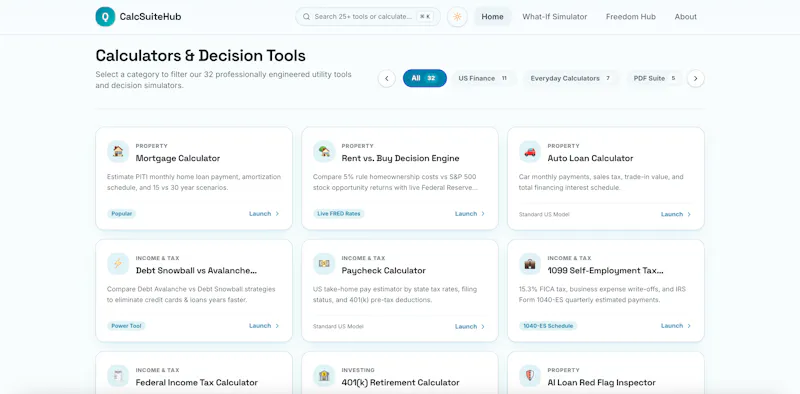The height and width of the screenshot is (394, 800).
Task: Click the 1099 Self-Employment briefcase icon
Action: (x=530, y=264)
